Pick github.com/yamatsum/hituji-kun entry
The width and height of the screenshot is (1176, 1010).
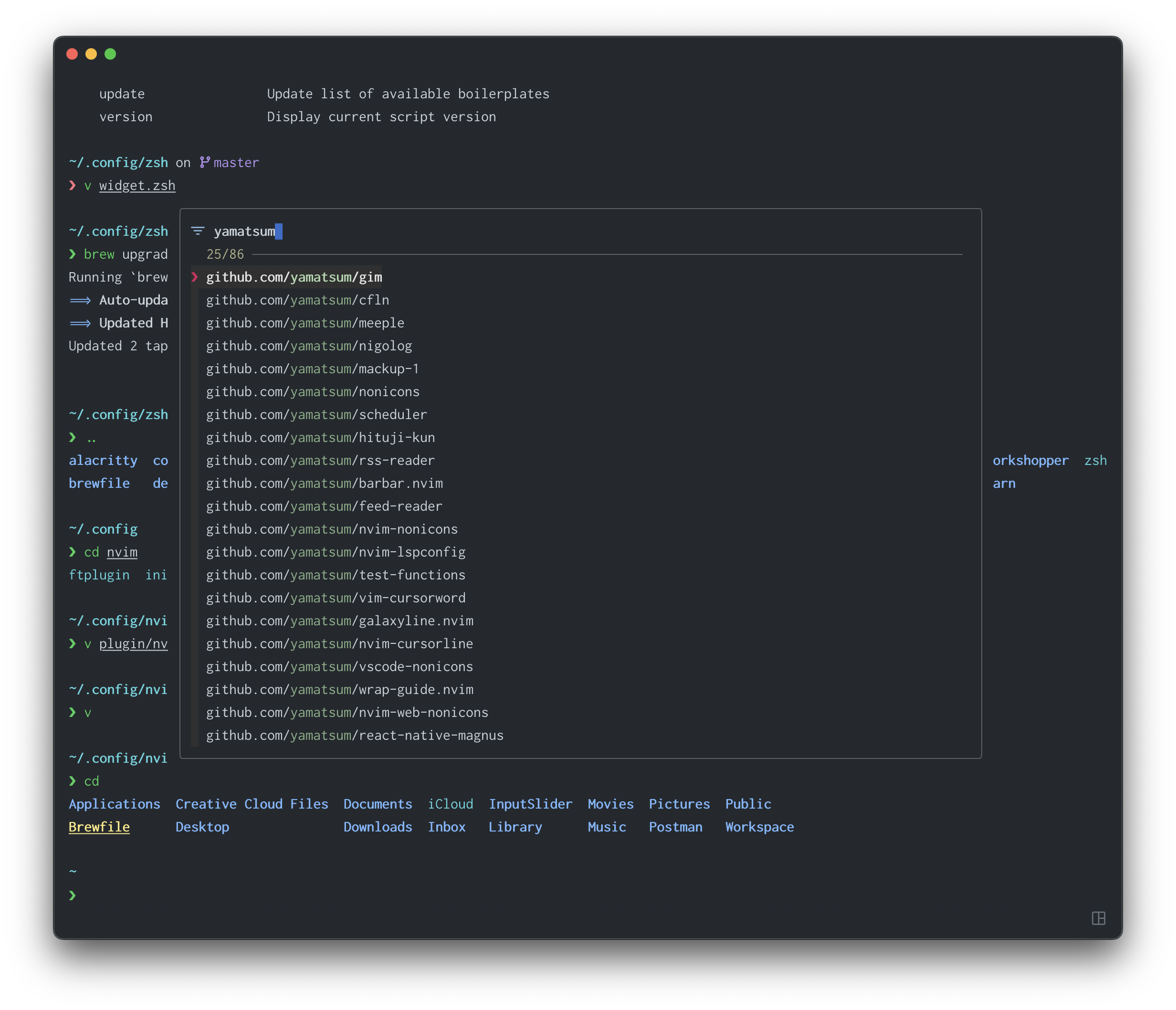pos(321,438)
